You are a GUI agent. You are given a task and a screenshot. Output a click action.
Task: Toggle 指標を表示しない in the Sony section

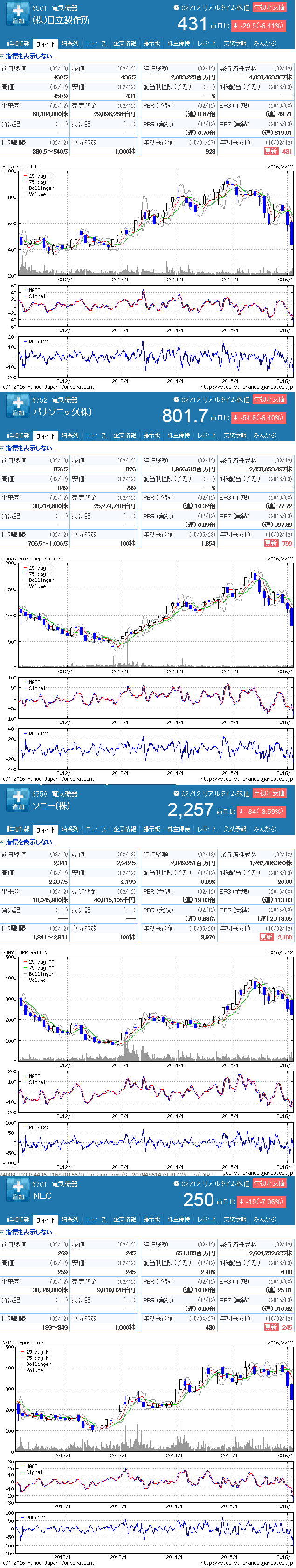coord(28,842)
